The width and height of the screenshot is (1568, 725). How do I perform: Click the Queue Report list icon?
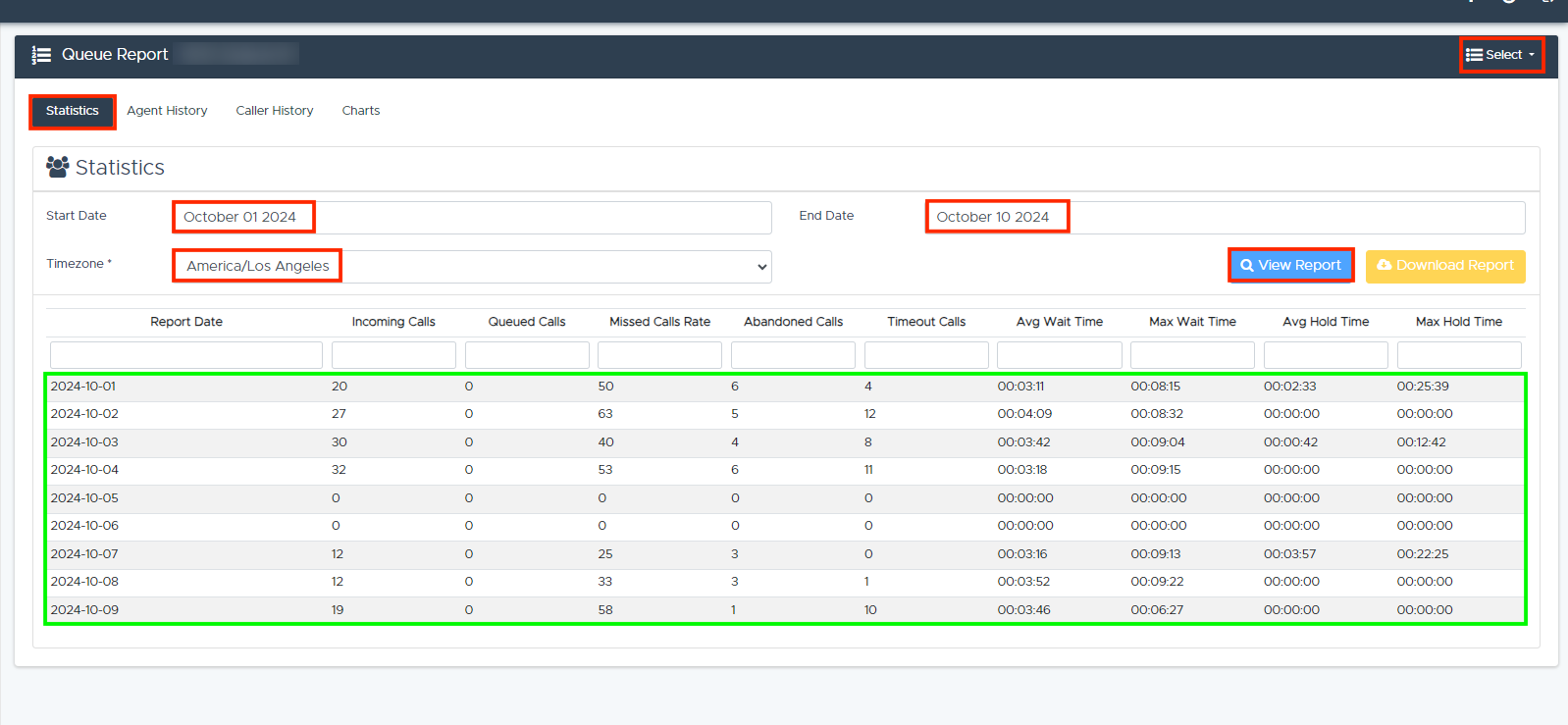41,55
